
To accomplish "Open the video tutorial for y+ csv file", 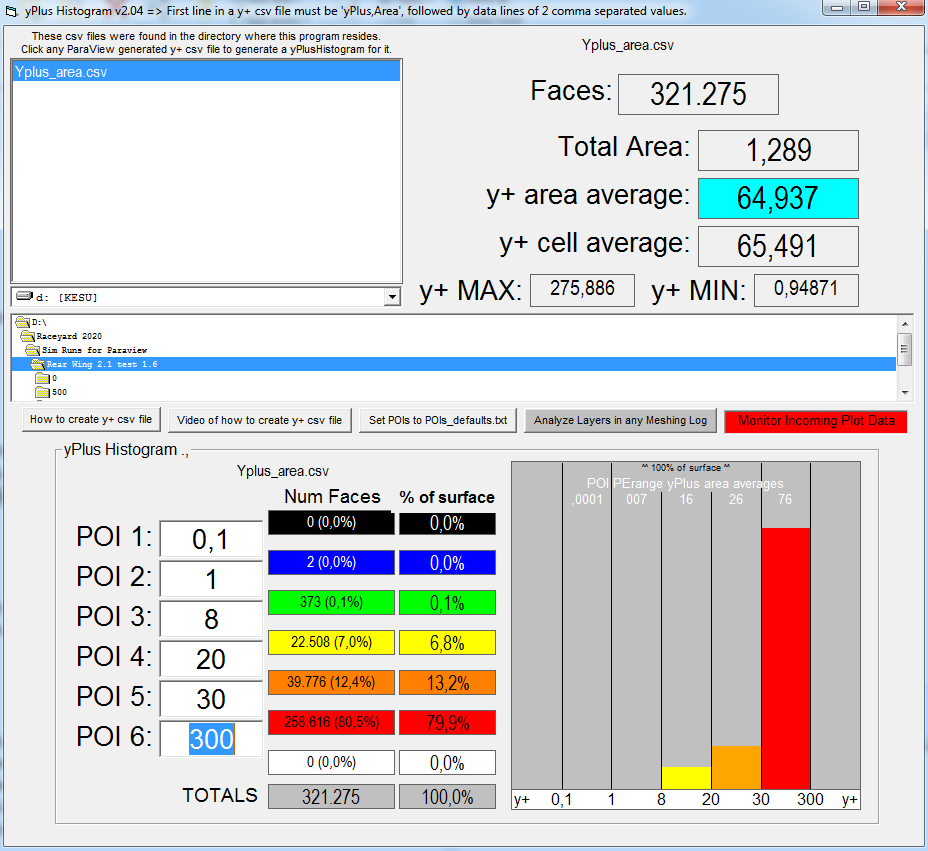I will [x=259, y=420].
